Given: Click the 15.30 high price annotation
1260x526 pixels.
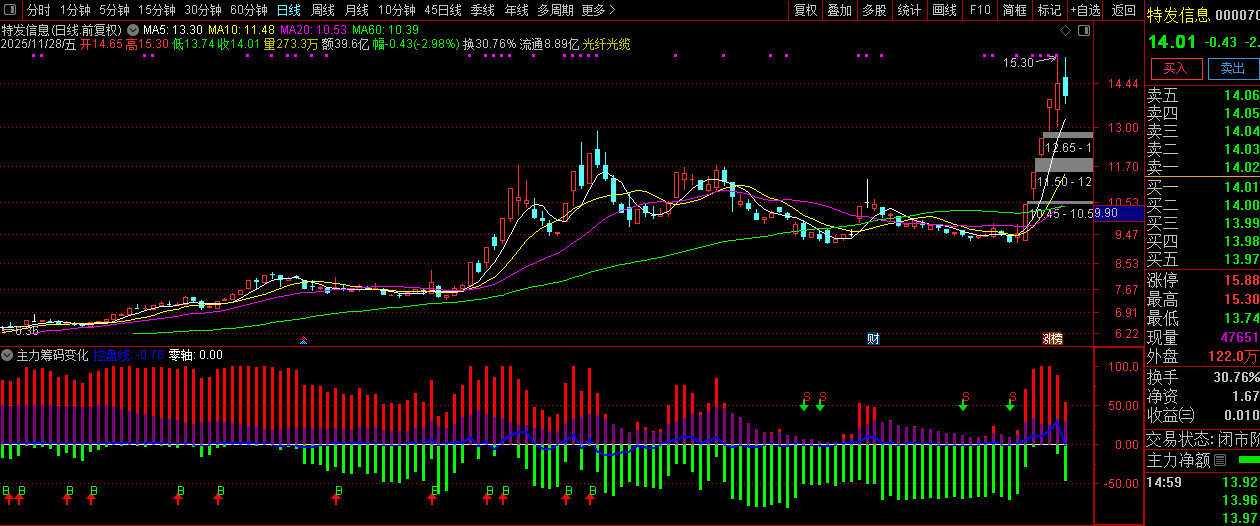Looking at the screenshot, I should point(1018,62).
